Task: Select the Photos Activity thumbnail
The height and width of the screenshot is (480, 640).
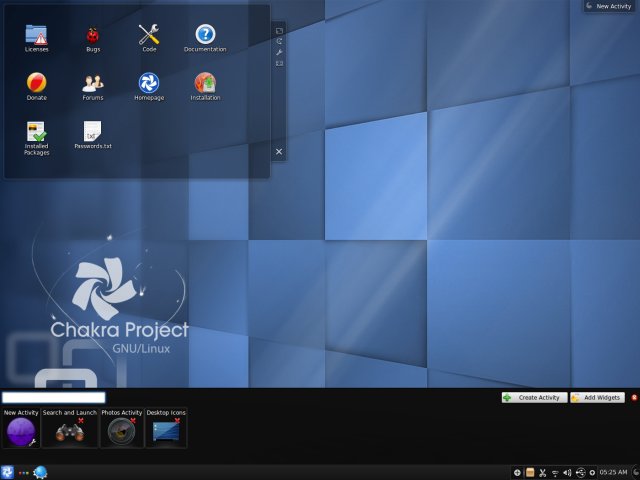Action: [122, 430]
